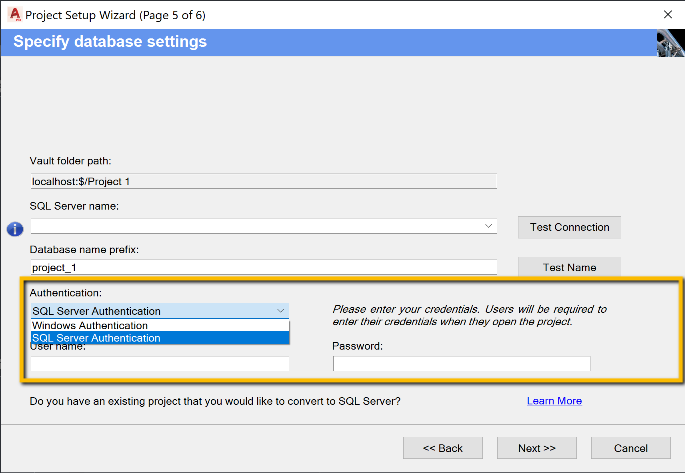Close the Project Setup Wizard window
685x473 pixels.
[x=666, y=14]
